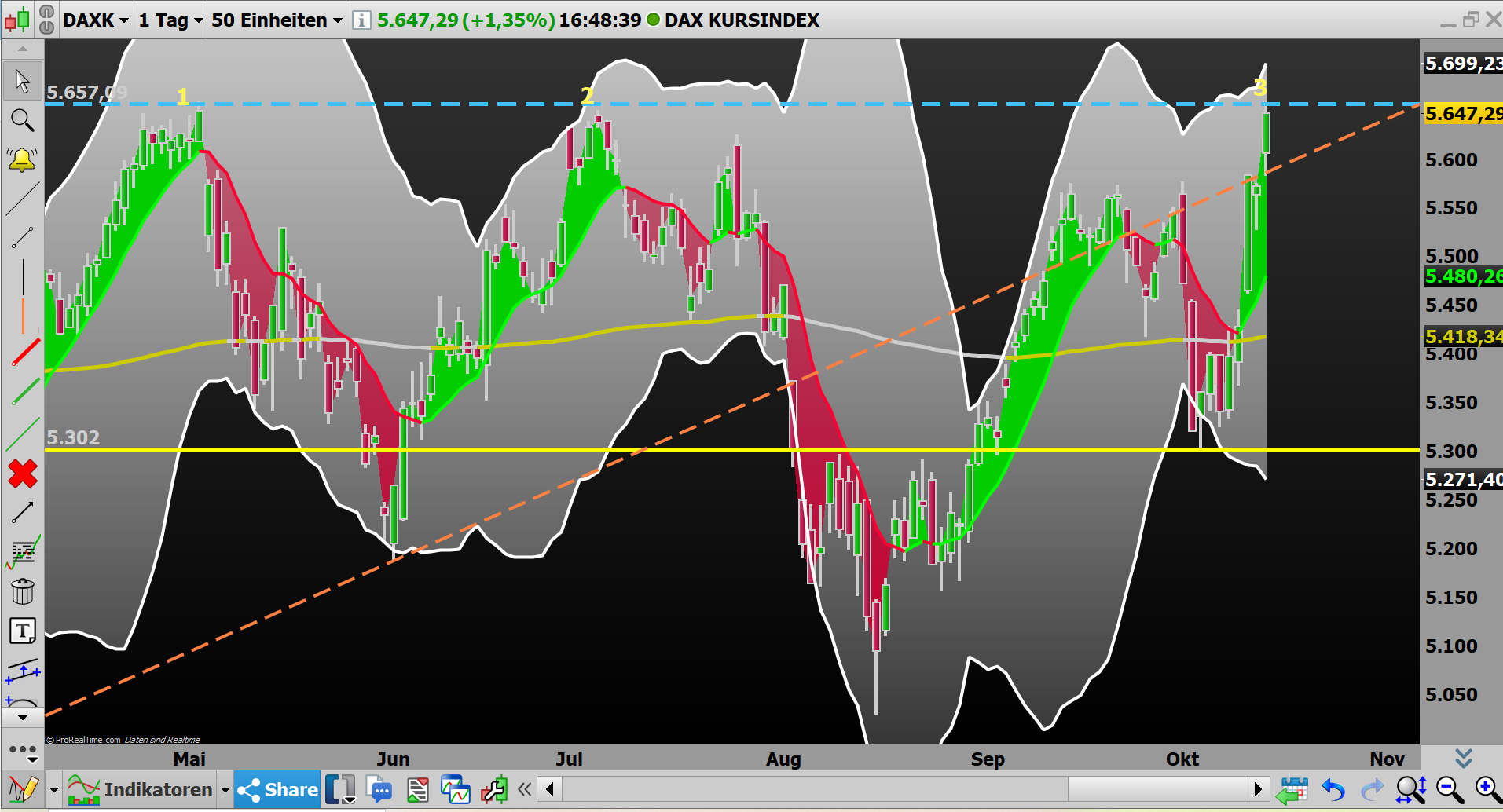Open the trash eraser tool
The image size is (1503, 812).
(23, 591)
